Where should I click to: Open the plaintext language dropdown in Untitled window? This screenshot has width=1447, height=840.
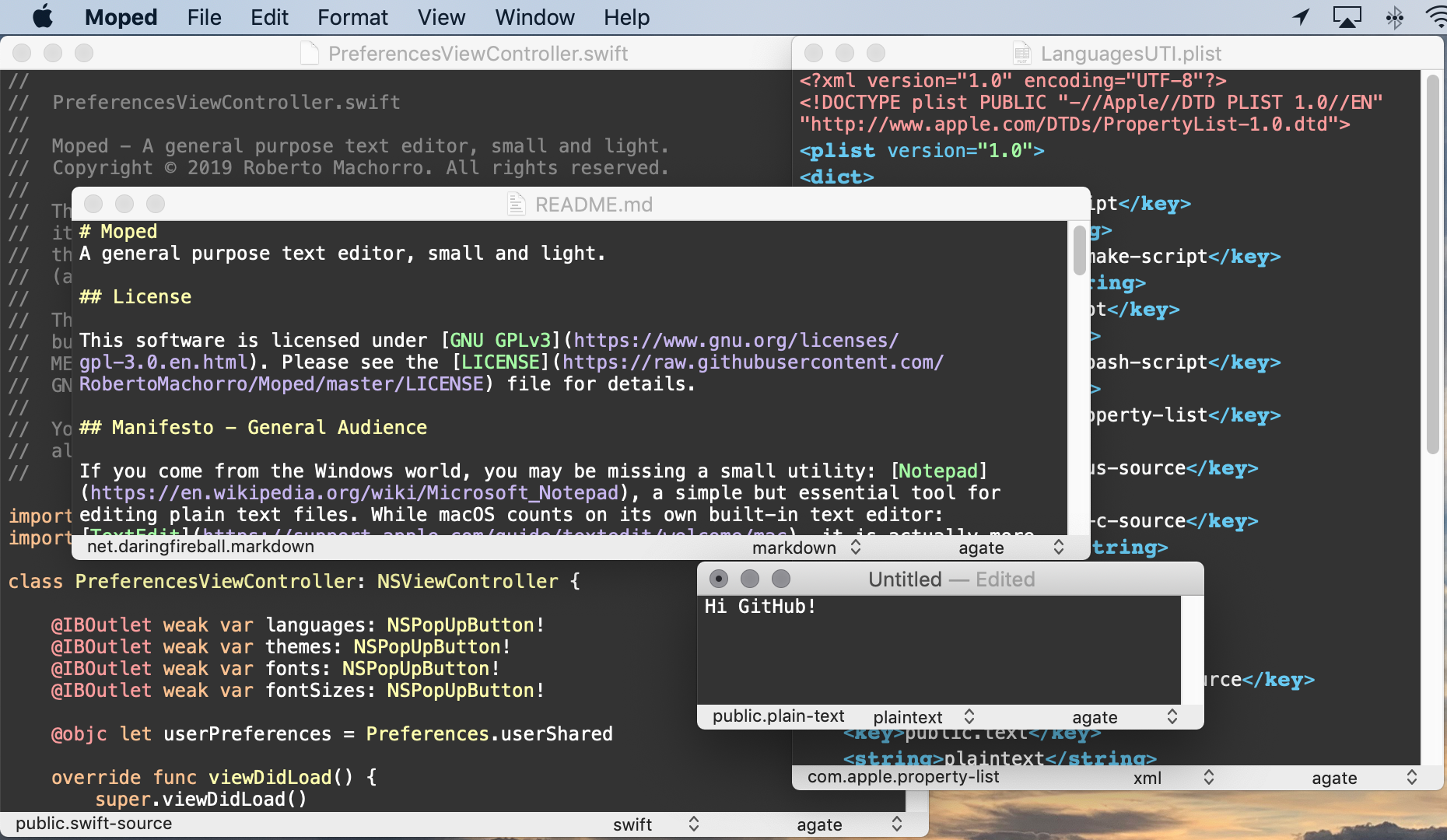pyautogui.click(x=923, y=716)
